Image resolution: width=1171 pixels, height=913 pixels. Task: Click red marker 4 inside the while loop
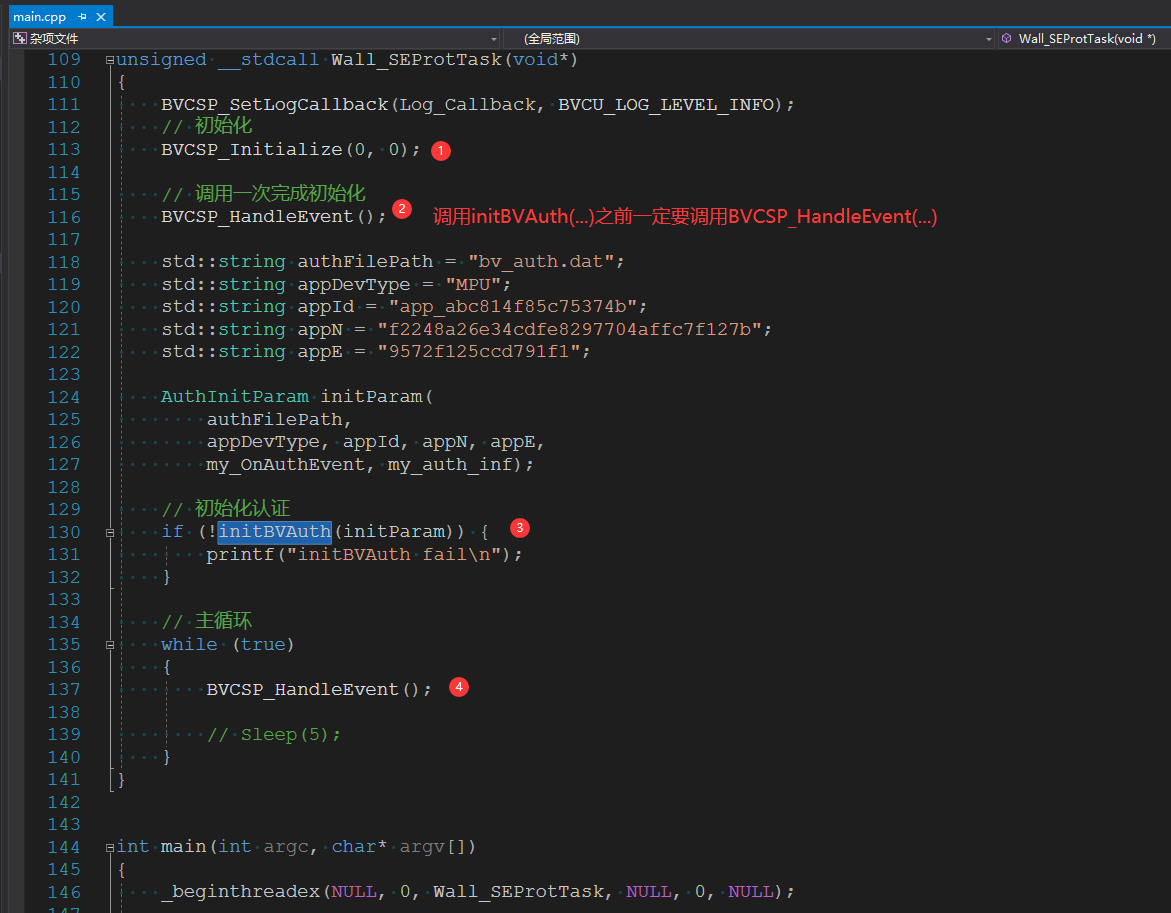point(458,687)
